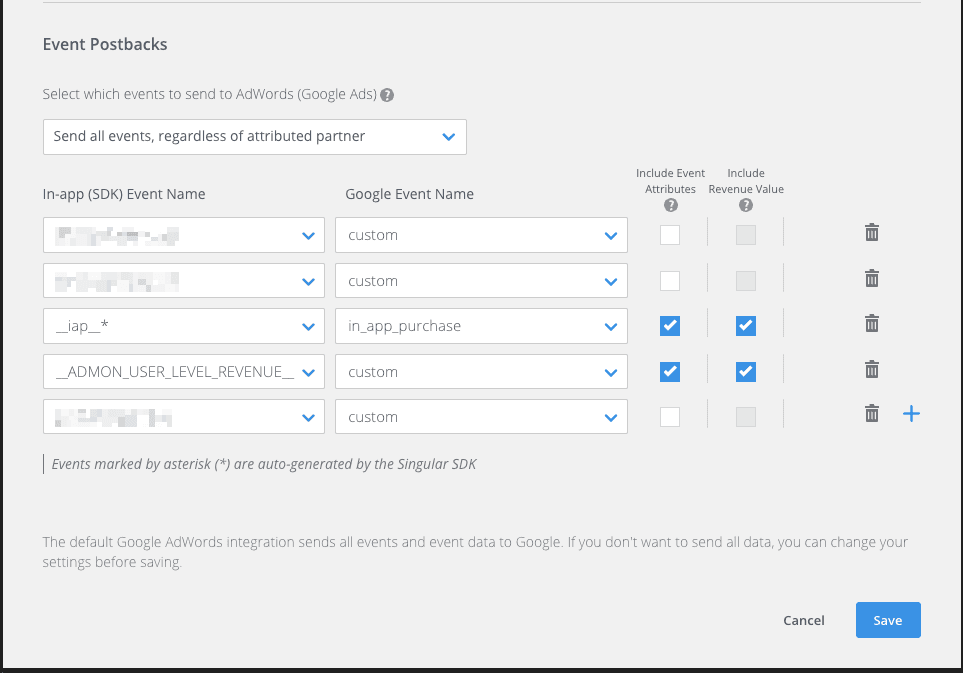The image size is (963, 673).
Task: Uncheck Include Event Attributes for __iap__*
Action: click(x=670, y=326)
